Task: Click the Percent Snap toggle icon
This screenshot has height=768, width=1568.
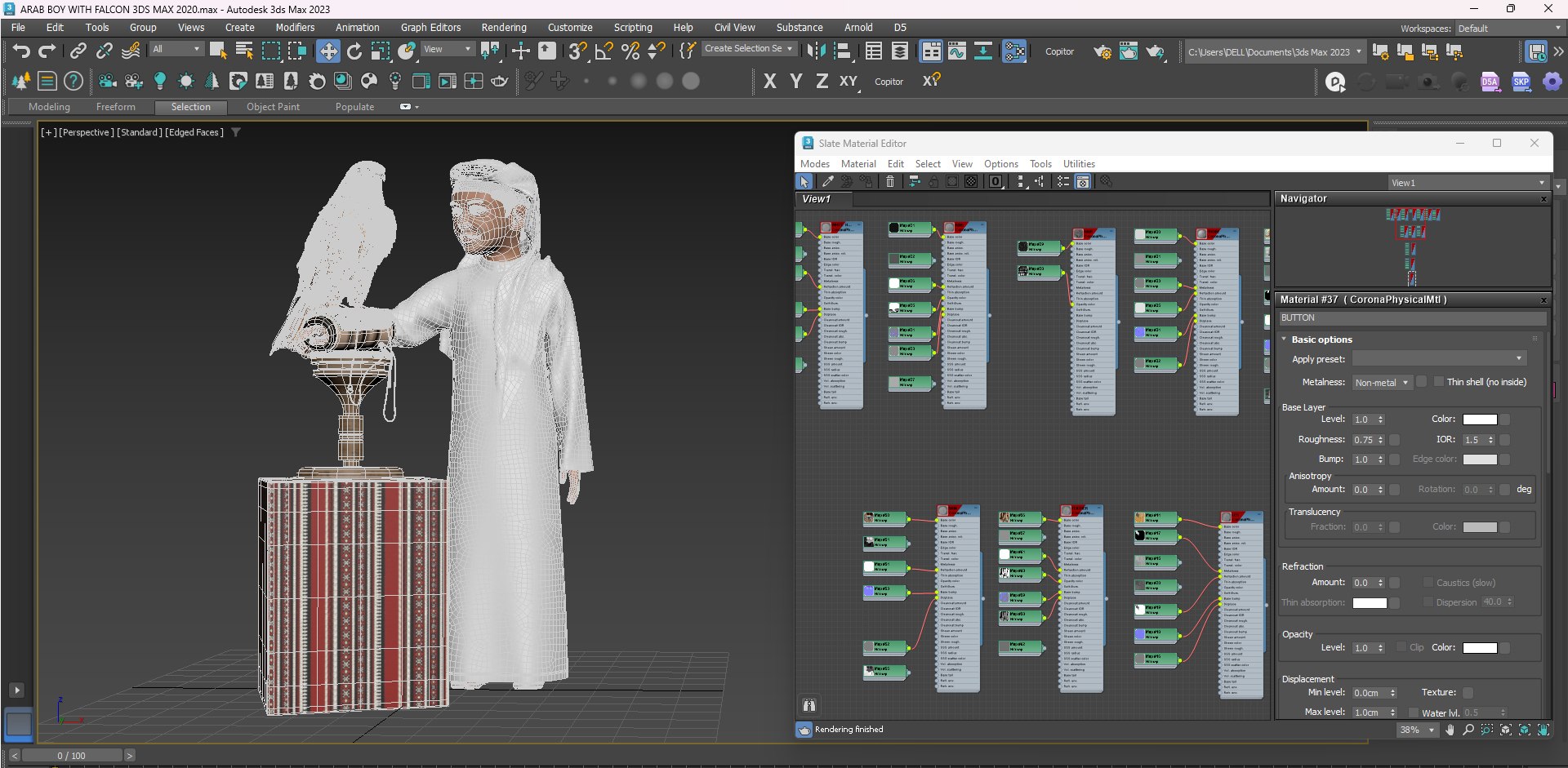Action: click(x=630, y=51)
